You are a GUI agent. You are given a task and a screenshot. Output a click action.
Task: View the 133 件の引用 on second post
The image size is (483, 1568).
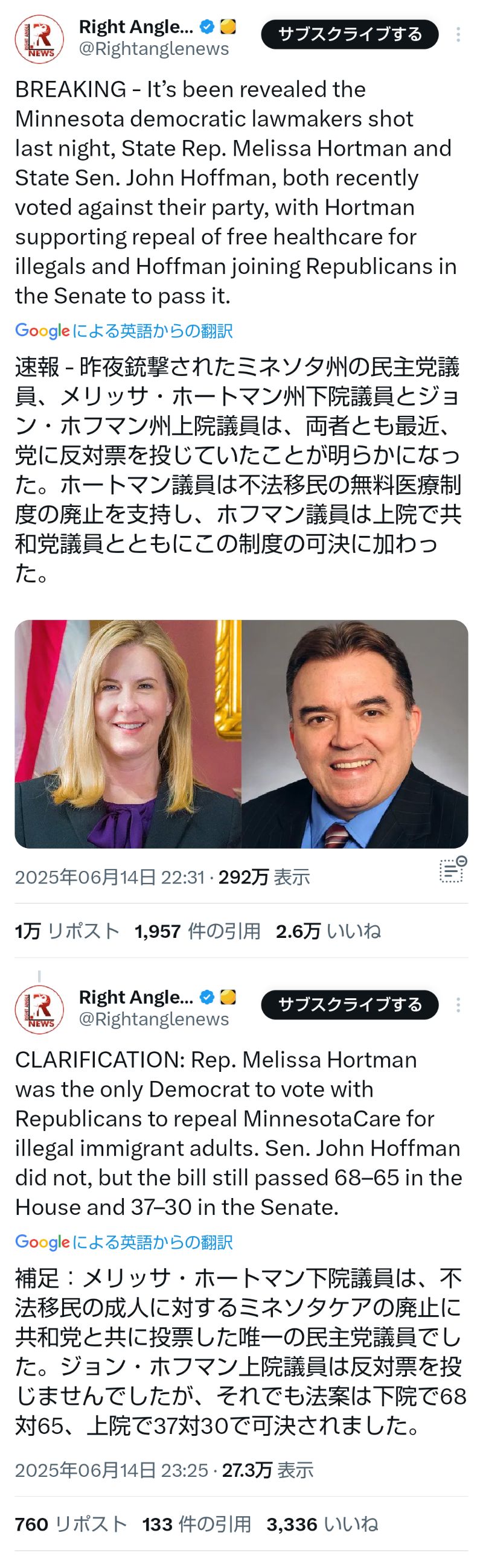tap(197, 1524)
